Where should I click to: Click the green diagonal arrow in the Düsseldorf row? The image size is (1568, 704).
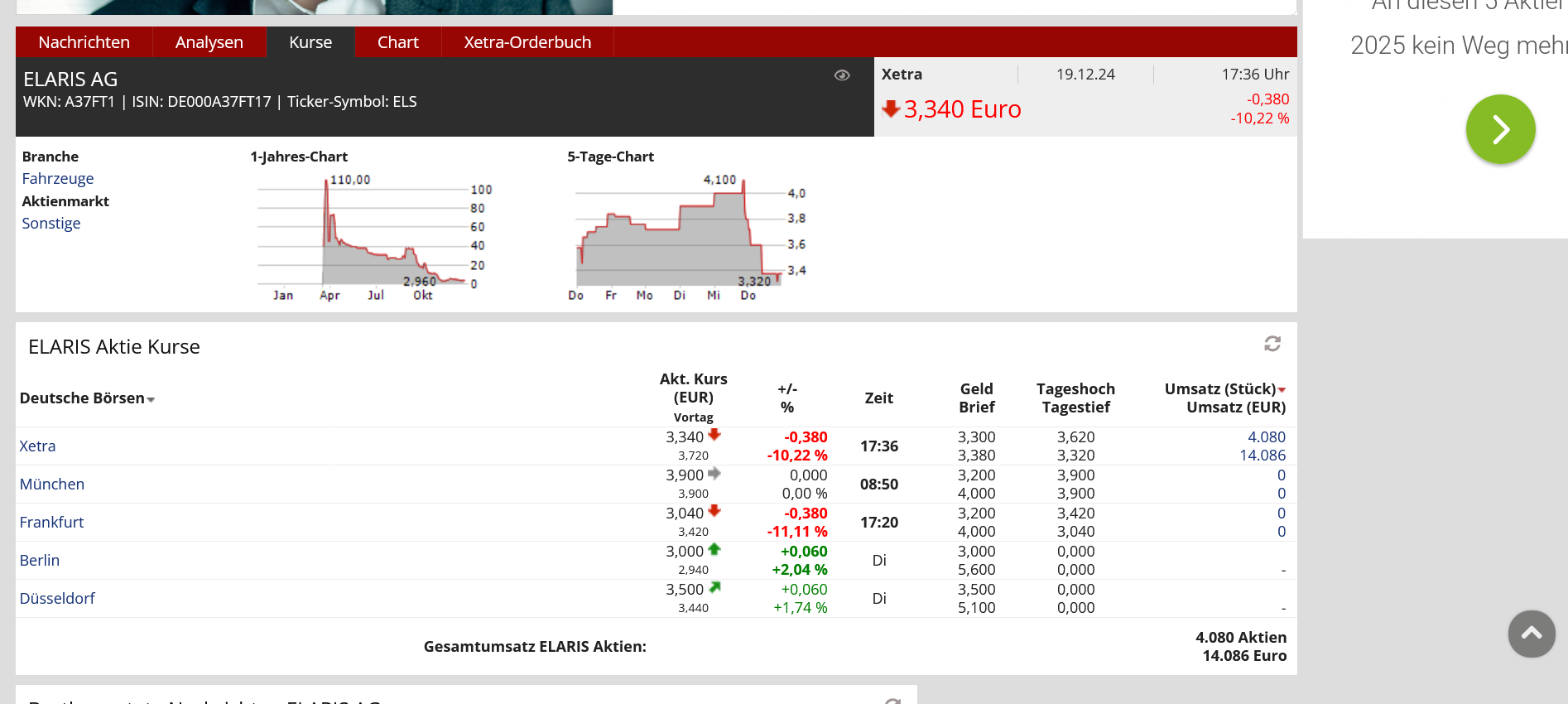tap(714, 587)
